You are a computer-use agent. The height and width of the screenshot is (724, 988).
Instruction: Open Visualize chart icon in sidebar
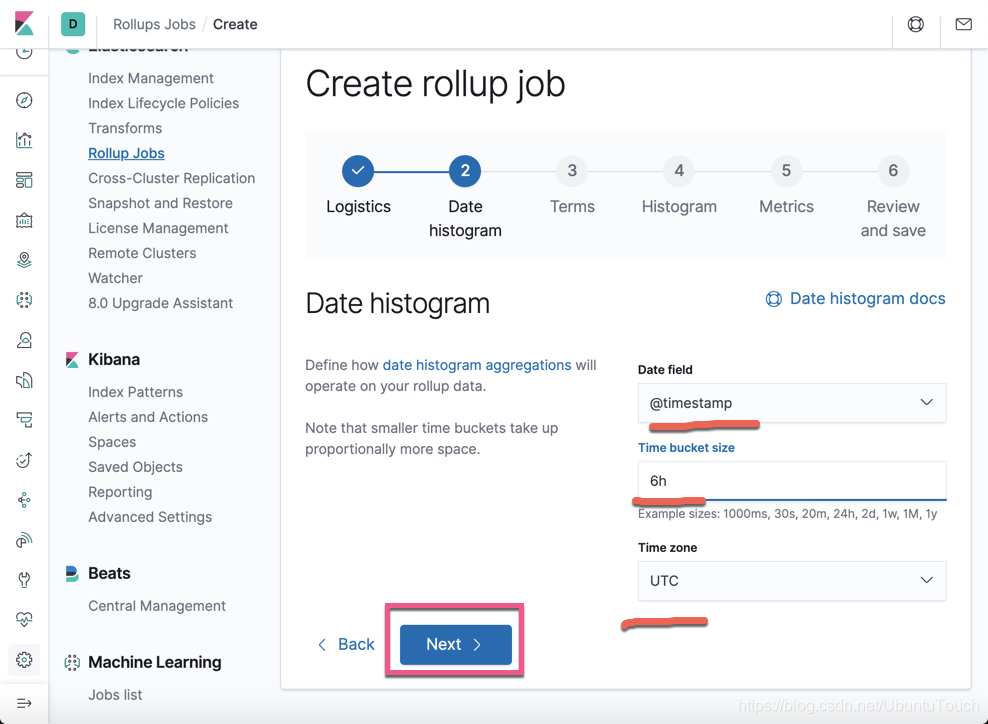pyautogui.click(x=24, y=140)
